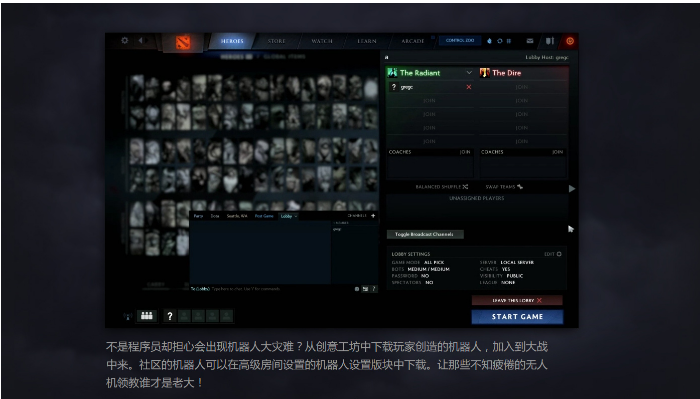Screen dimensions: 700x399
Task: Click LEAVE THIS LOBBY button
Action: point(517,300)
